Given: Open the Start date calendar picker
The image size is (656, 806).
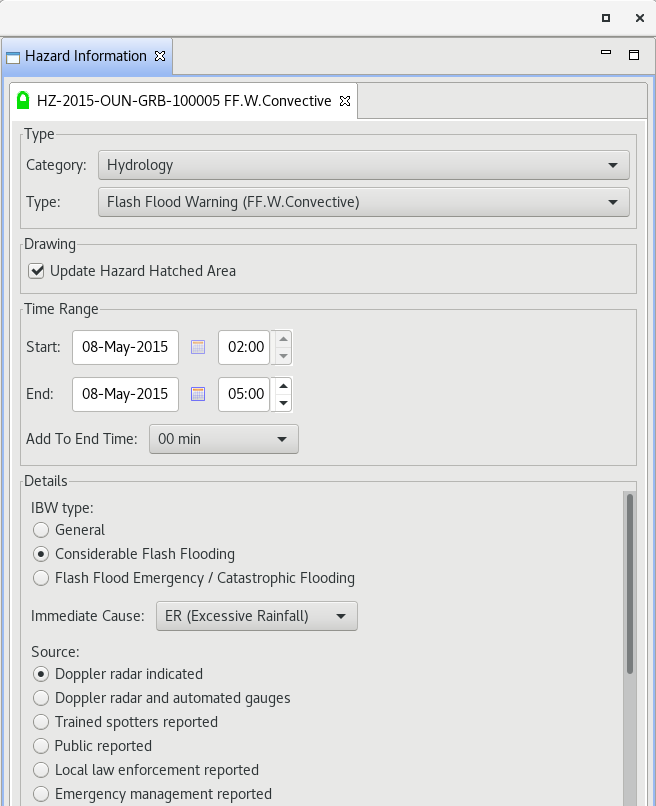Looking at the screenshot, I should [198, 347].
